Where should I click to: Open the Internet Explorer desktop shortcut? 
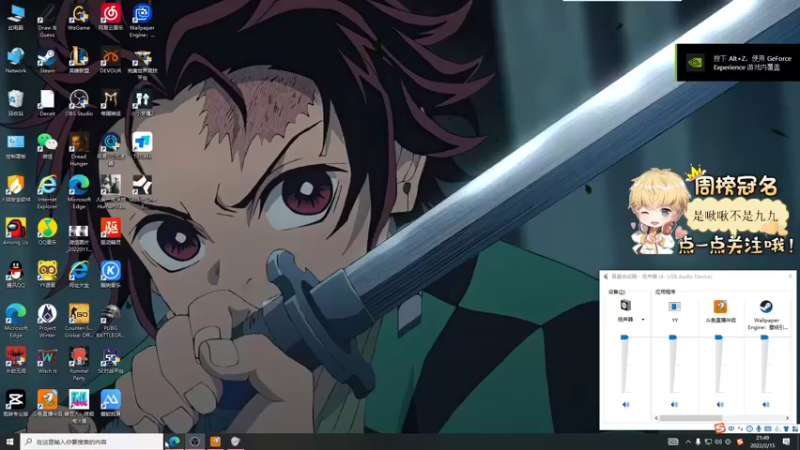coord(47,193)
